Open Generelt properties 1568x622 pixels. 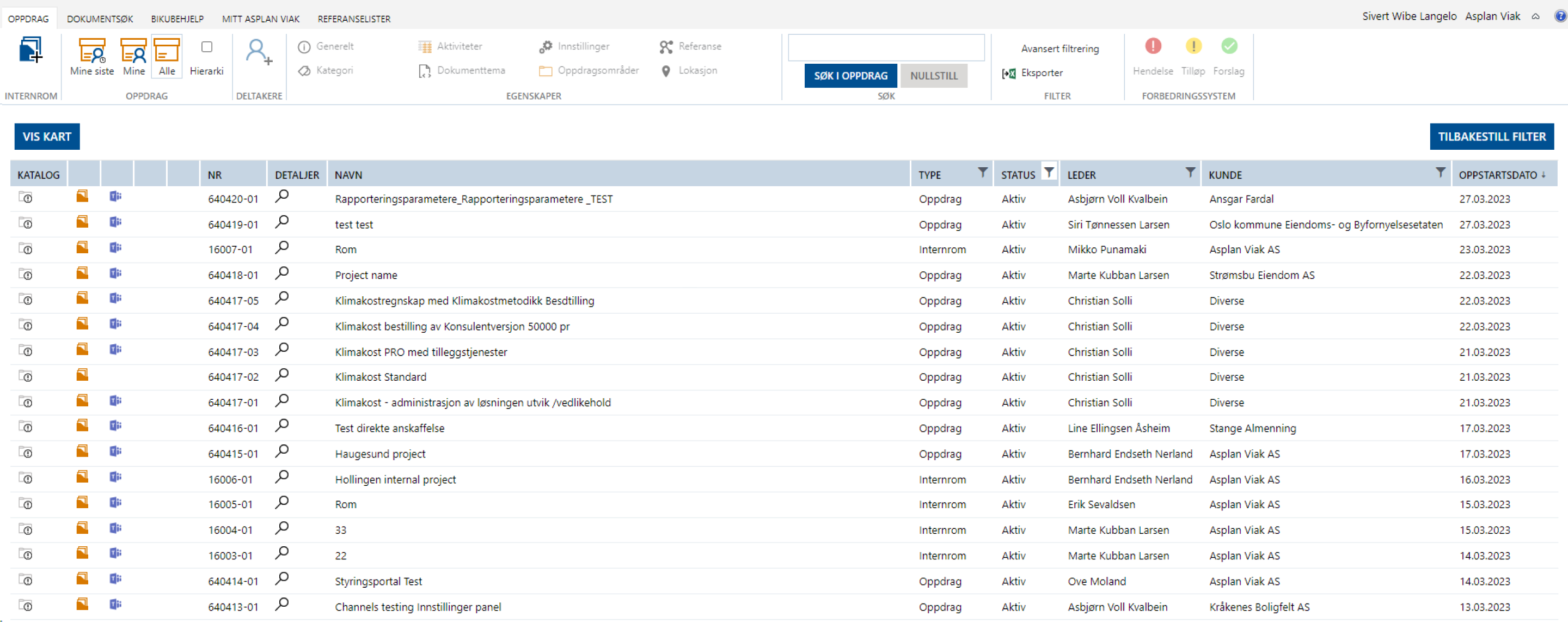(326, 46)
